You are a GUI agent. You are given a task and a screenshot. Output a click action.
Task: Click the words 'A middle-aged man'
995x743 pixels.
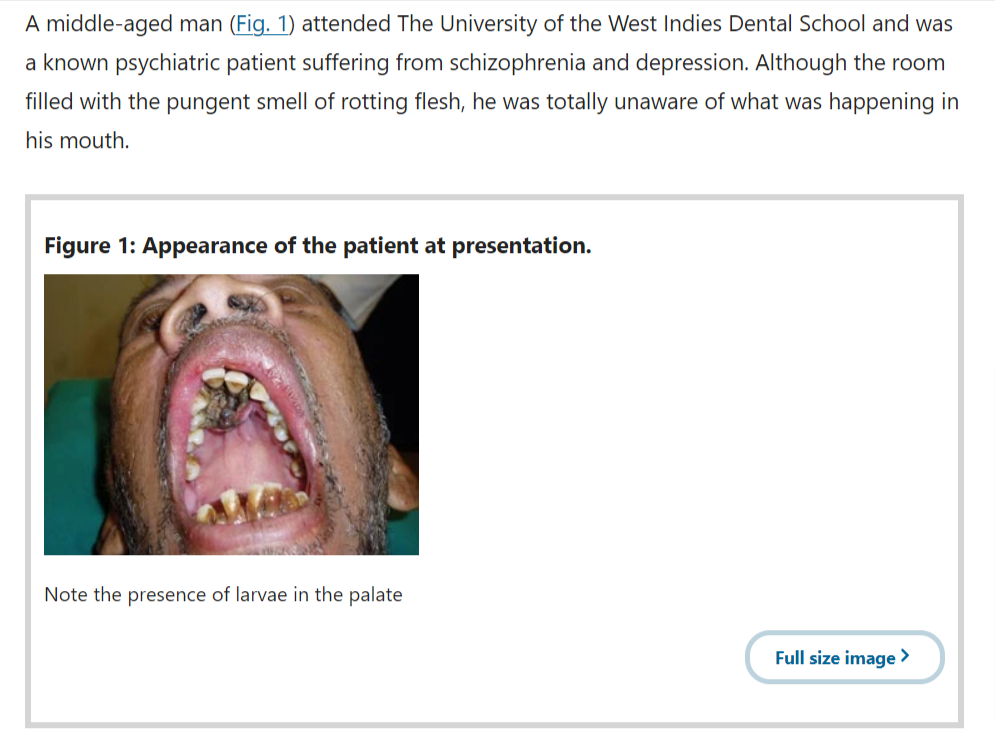[124, 24]
